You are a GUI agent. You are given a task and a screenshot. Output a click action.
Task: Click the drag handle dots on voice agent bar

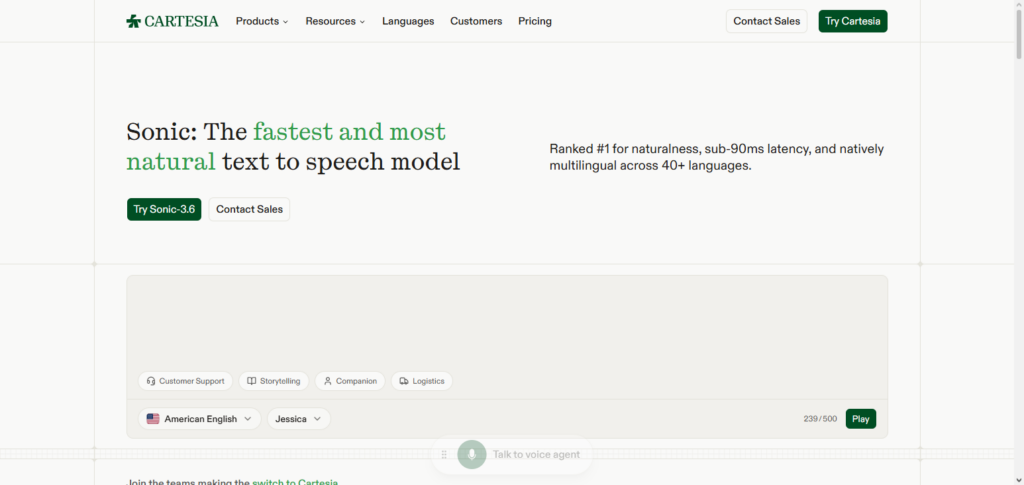444,454
